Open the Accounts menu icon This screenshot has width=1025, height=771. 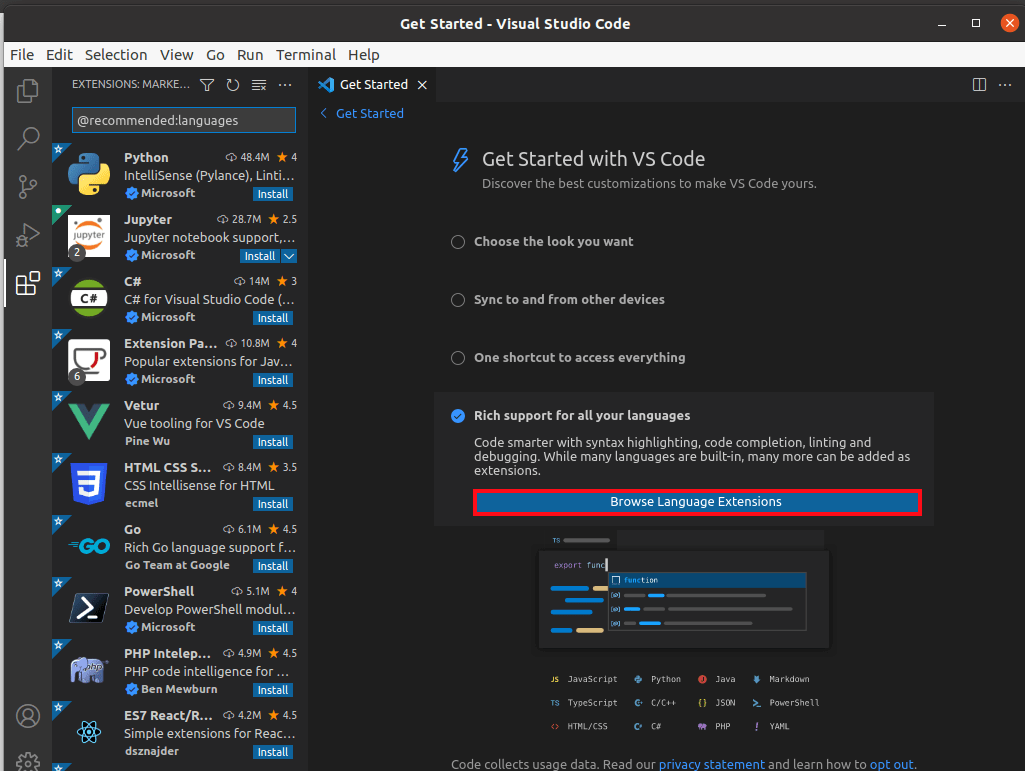coord(27,716)
